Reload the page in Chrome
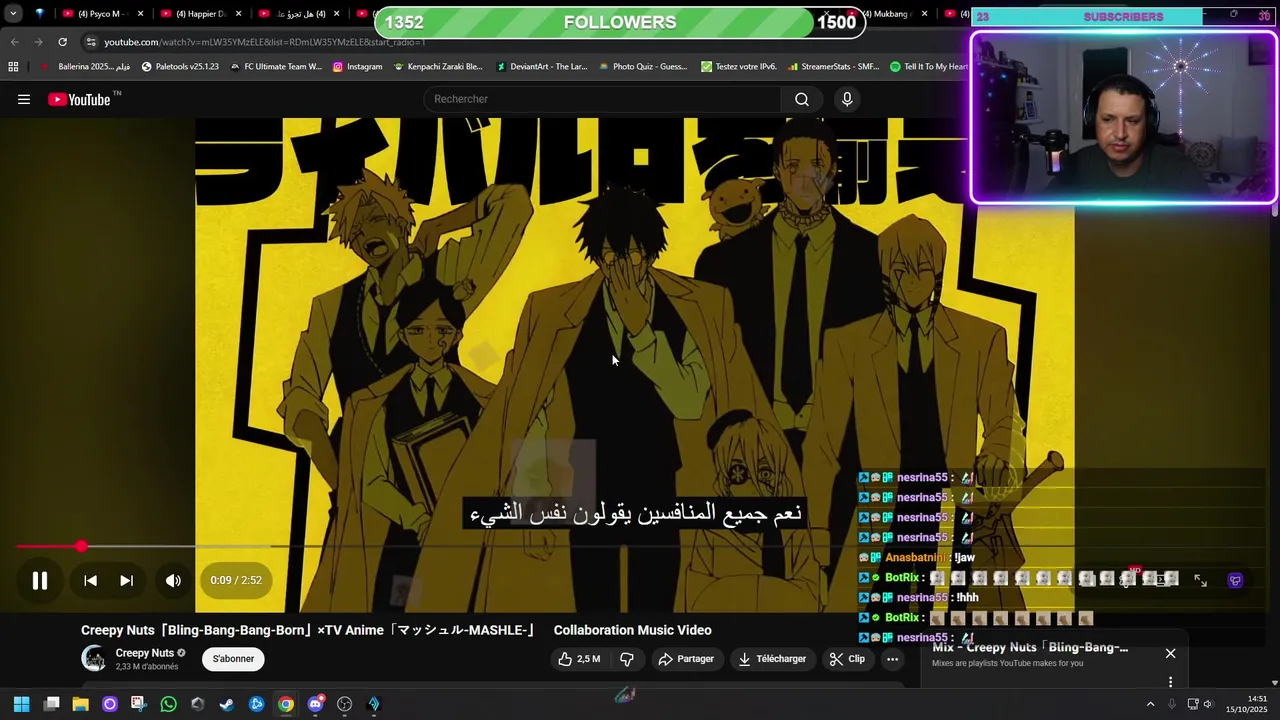This screenshot has height=720, width=1280. point(62,42)
